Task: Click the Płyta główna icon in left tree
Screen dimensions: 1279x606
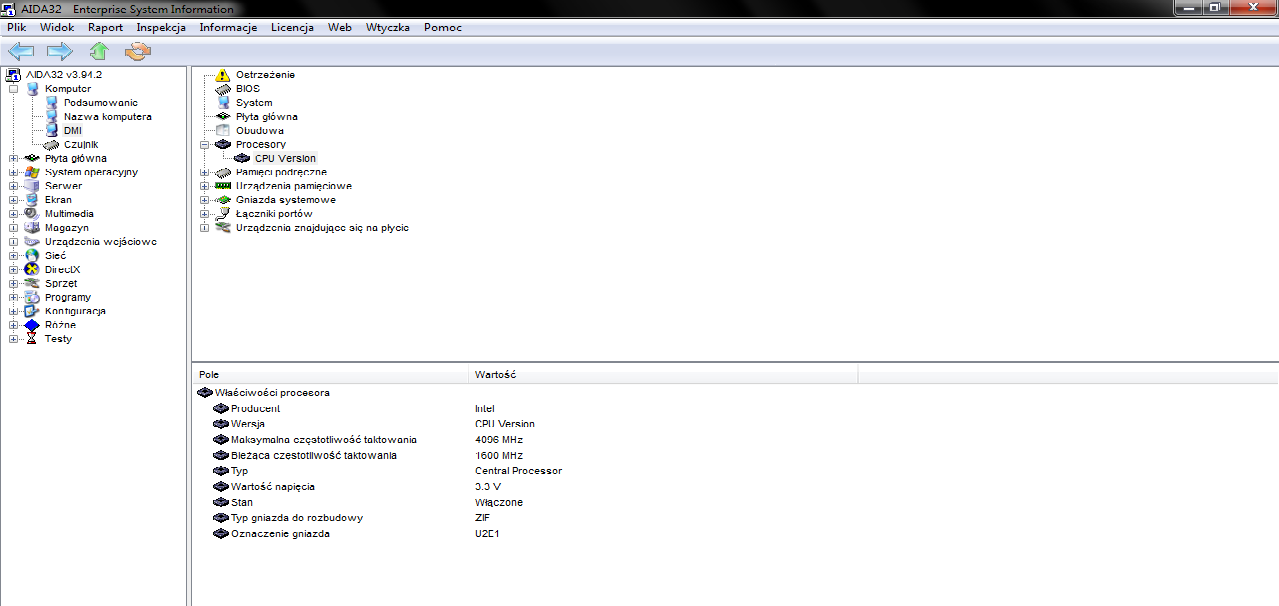Action: tap(32, 158)
